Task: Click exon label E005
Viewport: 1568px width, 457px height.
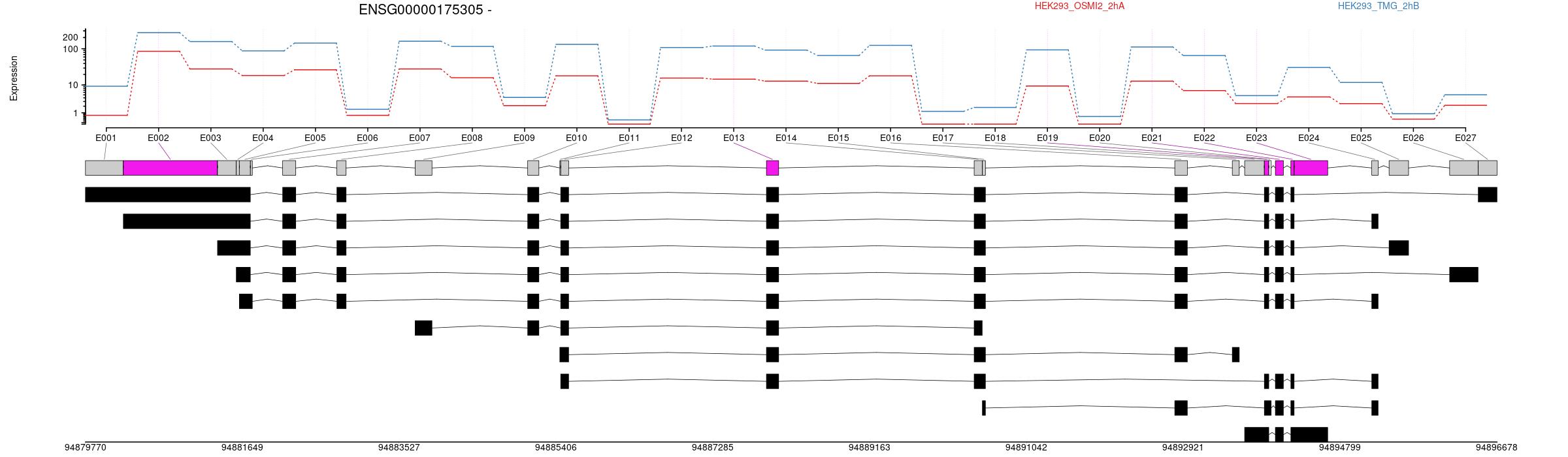Action: click(315, 138)
